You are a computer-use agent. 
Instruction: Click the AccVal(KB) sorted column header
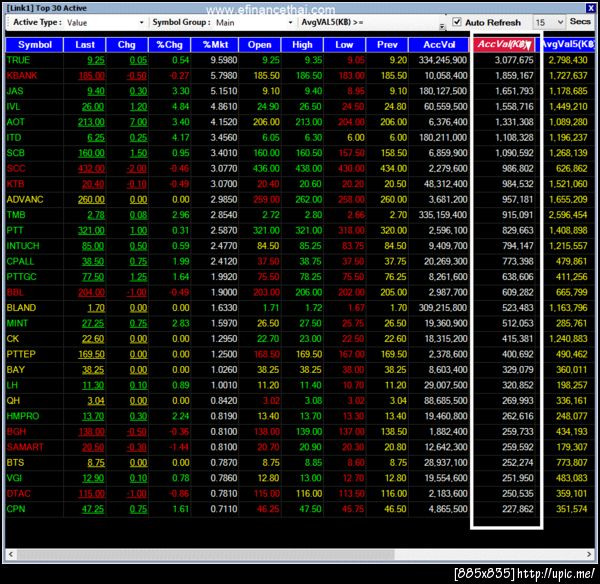coord(504,45)
